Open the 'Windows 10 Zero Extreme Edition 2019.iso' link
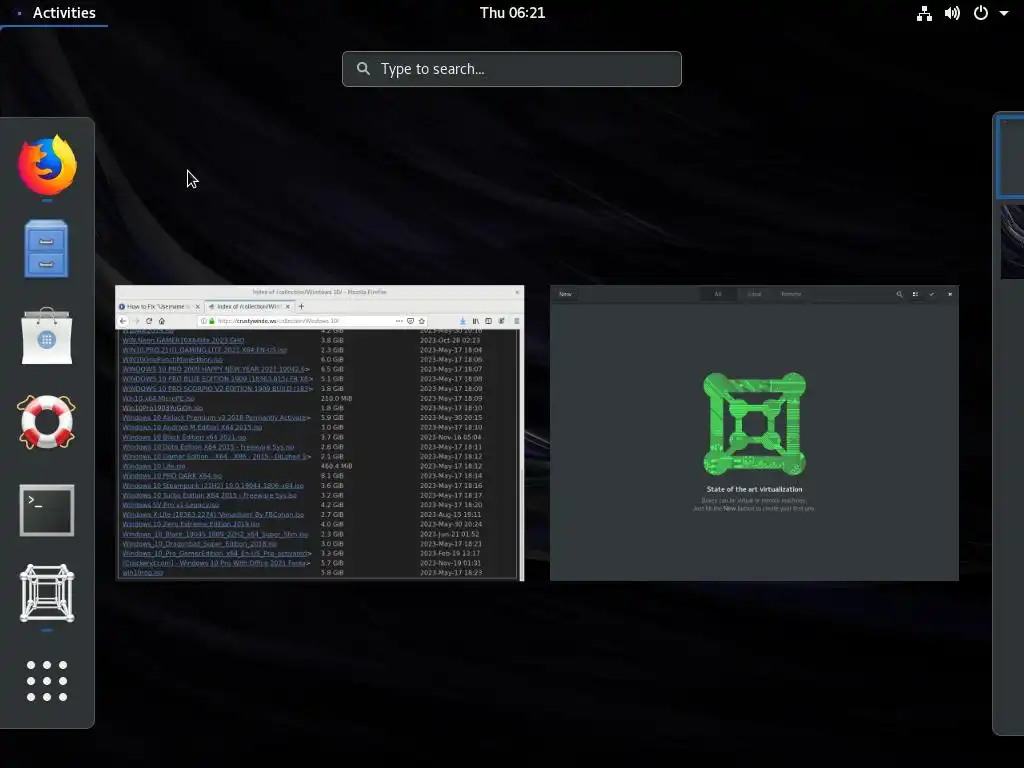 point(191,524)
